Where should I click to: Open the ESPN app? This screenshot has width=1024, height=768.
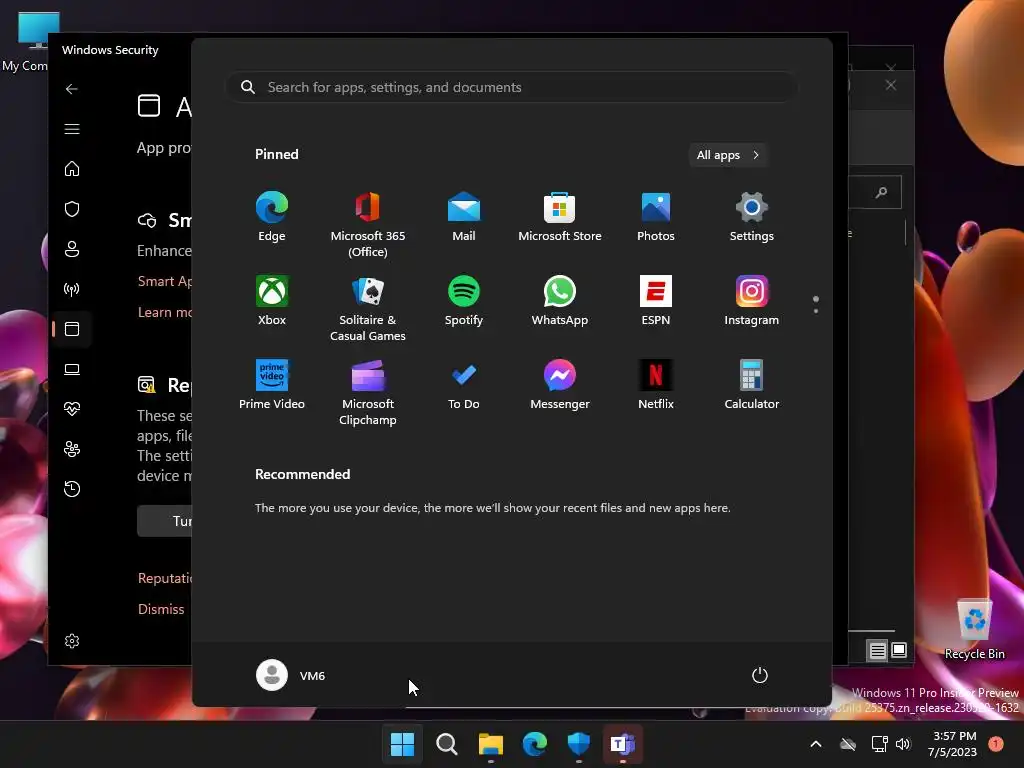(656, 300)
